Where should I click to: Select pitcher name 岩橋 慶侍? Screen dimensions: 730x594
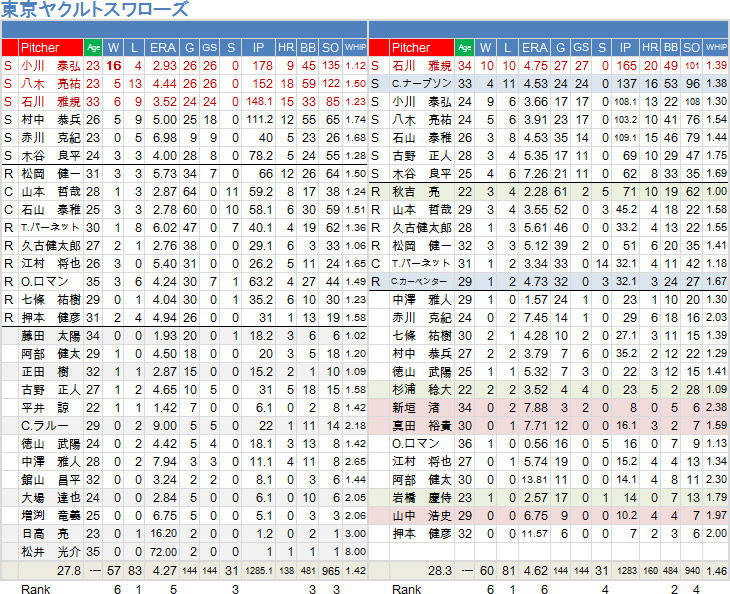(422, 498)
